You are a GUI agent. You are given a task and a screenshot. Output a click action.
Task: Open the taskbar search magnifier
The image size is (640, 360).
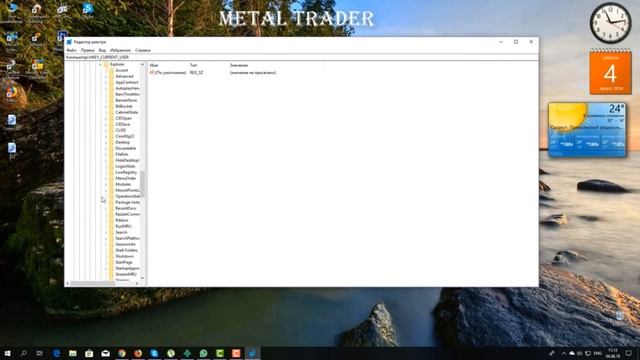click(24, 353)
